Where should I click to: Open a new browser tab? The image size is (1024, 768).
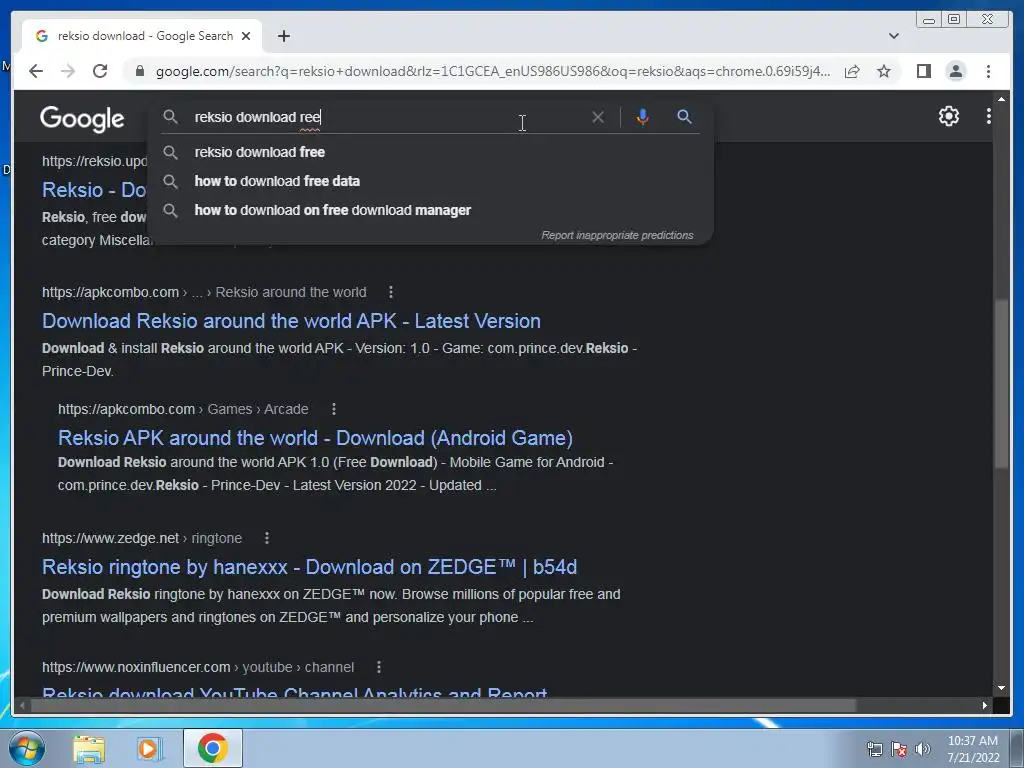pos(283,36)
